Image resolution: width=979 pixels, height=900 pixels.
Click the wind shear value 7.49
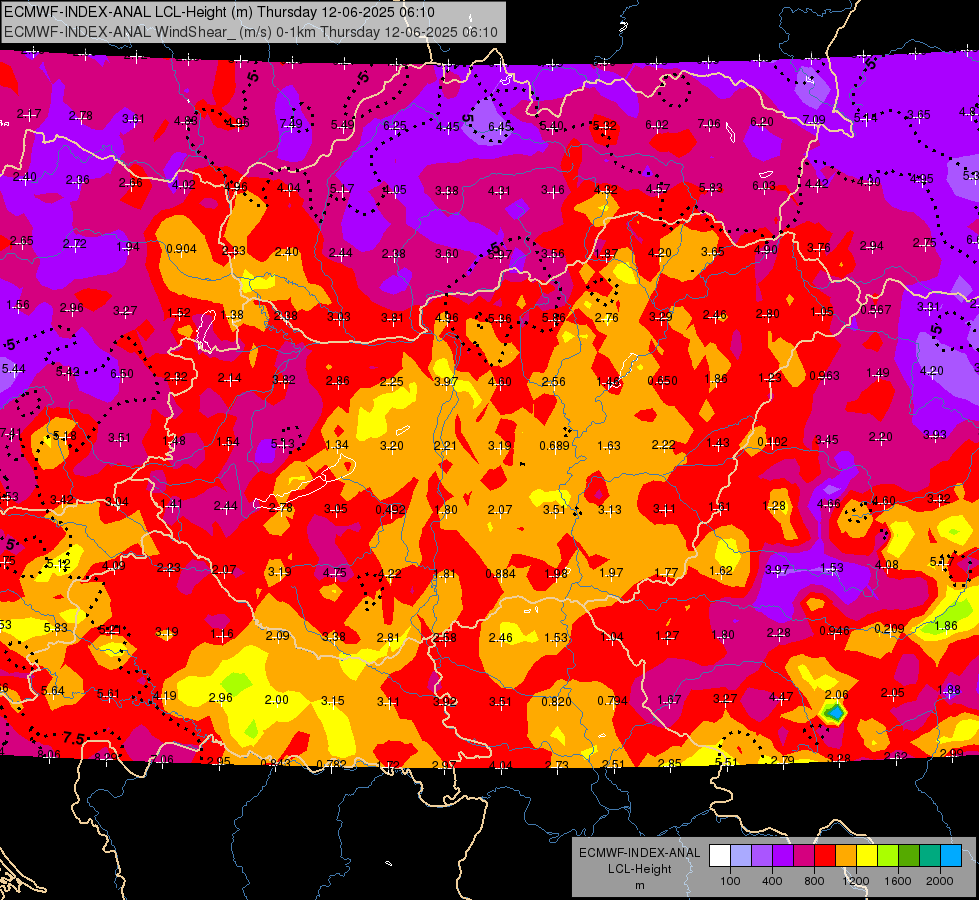pos(291,123)
